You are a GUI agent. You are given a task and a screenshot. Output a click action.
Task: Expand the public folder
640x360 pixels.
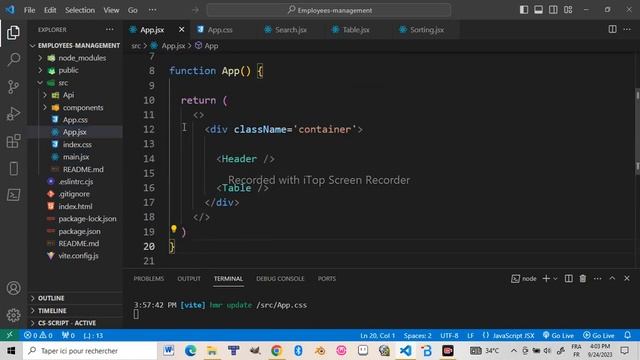tap(75, 70)
